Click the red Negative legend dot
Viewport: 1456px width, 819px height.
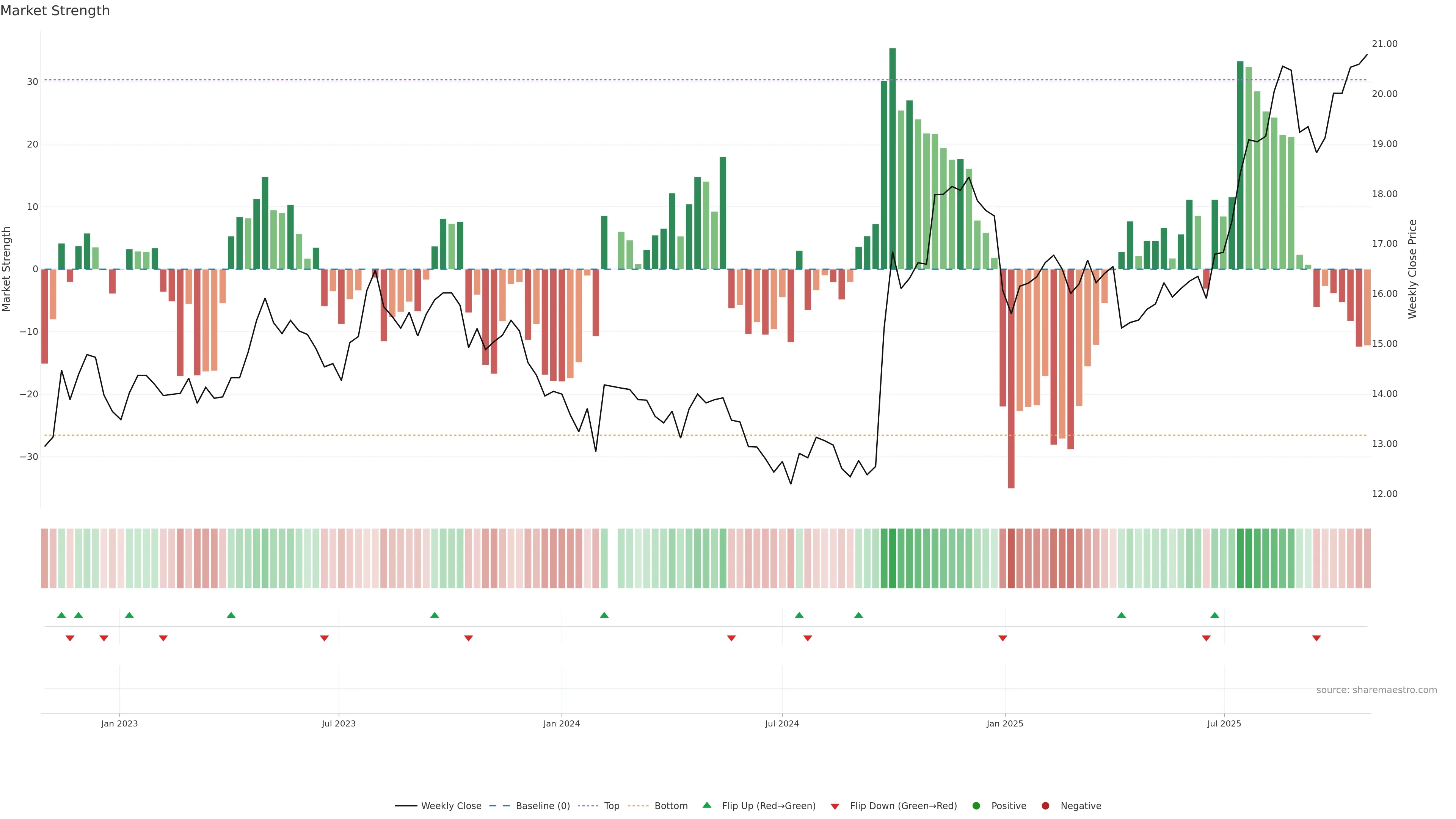click(1045, 806)
